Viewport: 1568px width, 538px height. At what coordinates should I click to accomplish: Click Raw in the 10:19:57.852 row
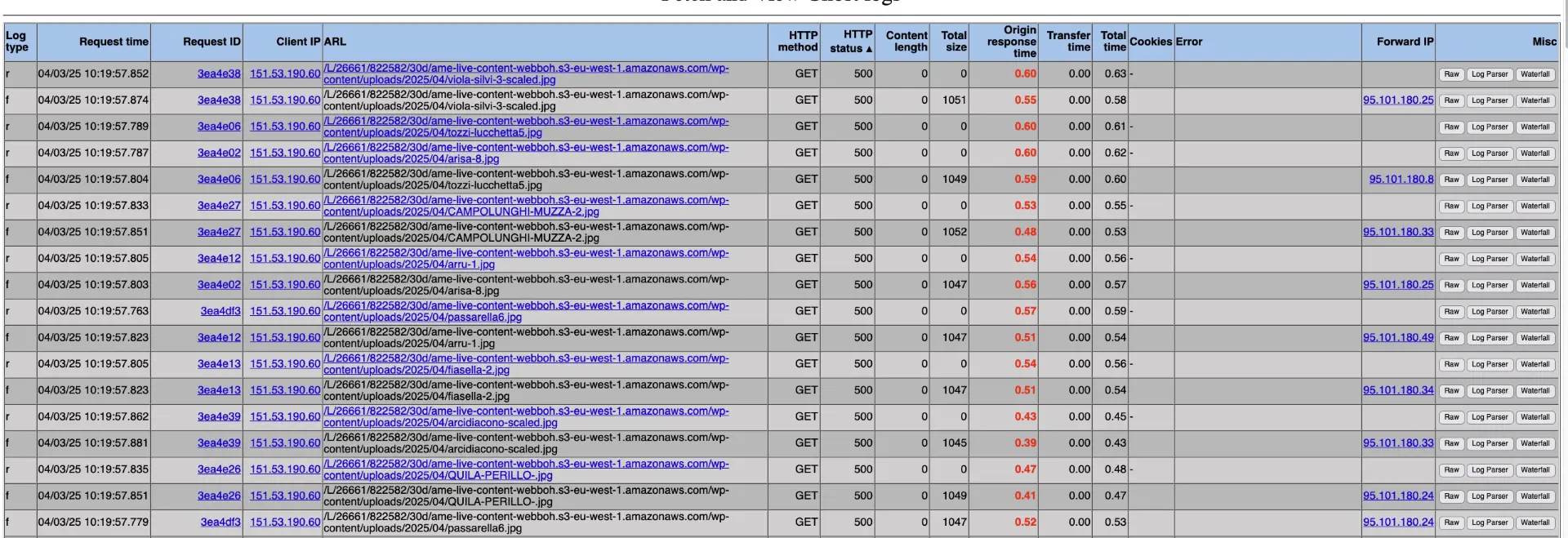tap(1451, 74)
